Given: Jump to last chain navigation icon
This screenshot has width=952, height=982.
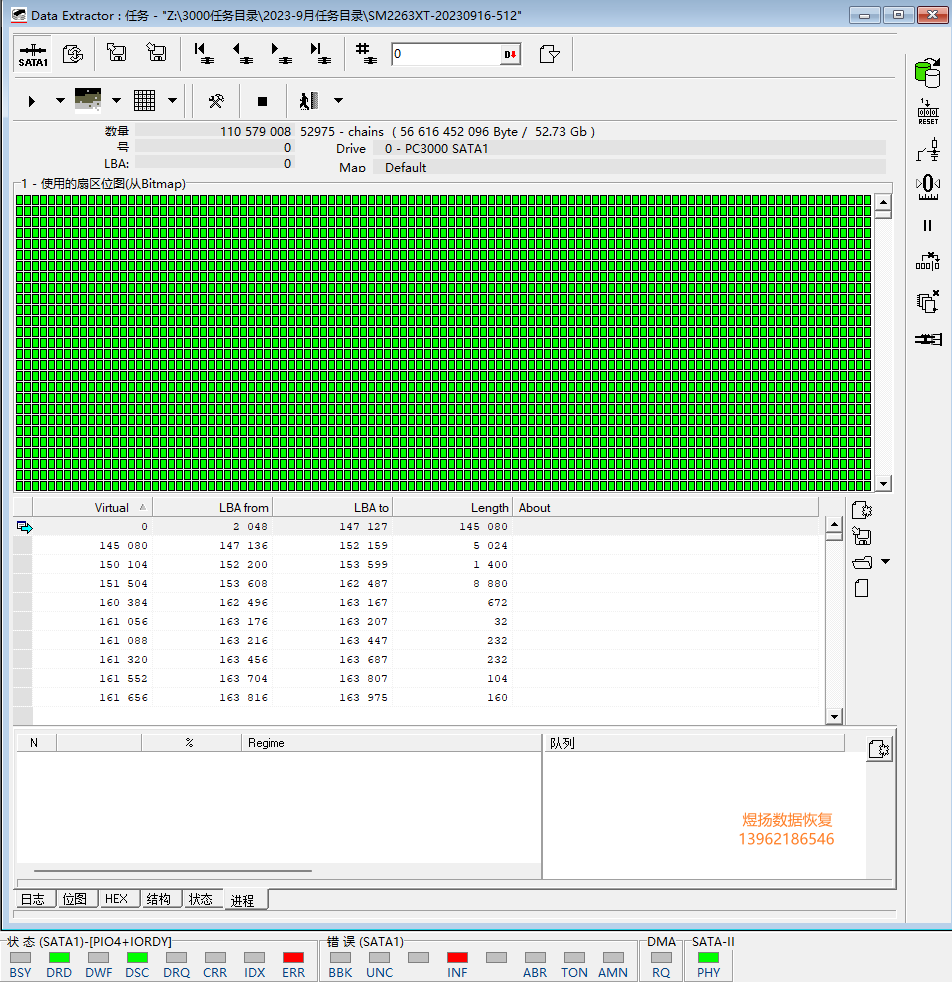Looking at the screenshot, I should tap(320, 53).
